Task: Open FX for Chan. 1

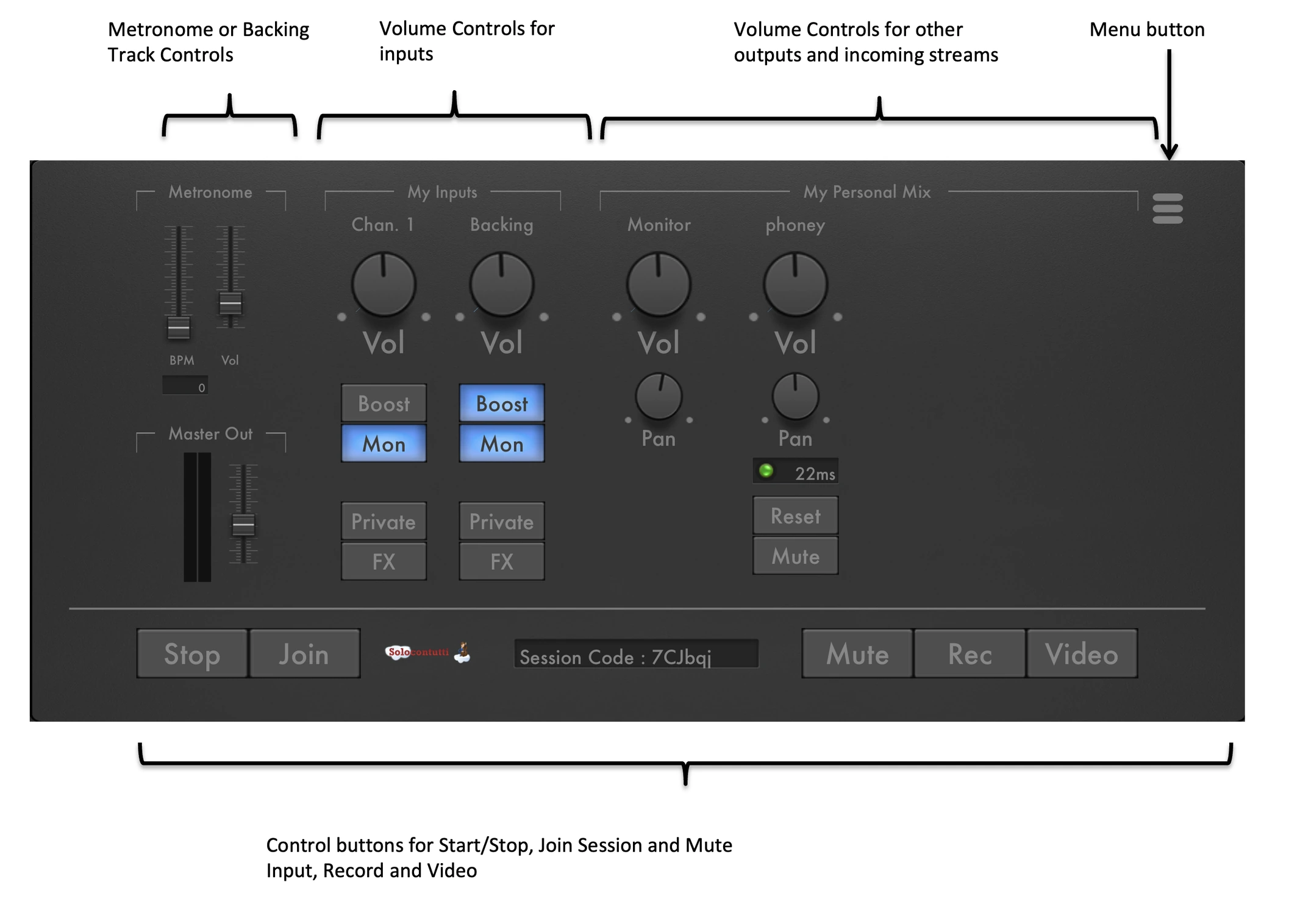Action: pyautogui.click(x=384, y=561)
